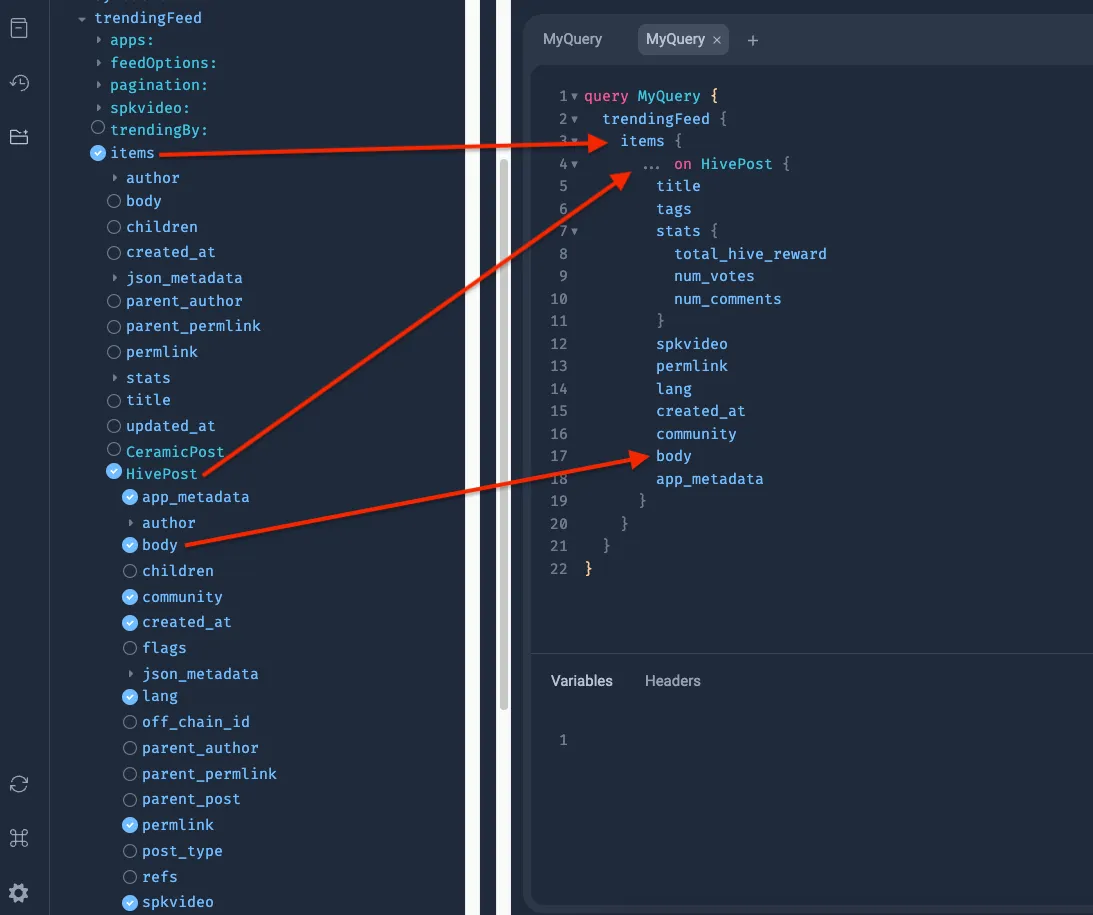Click into the variables editor line 1

[x=830, y=740]
